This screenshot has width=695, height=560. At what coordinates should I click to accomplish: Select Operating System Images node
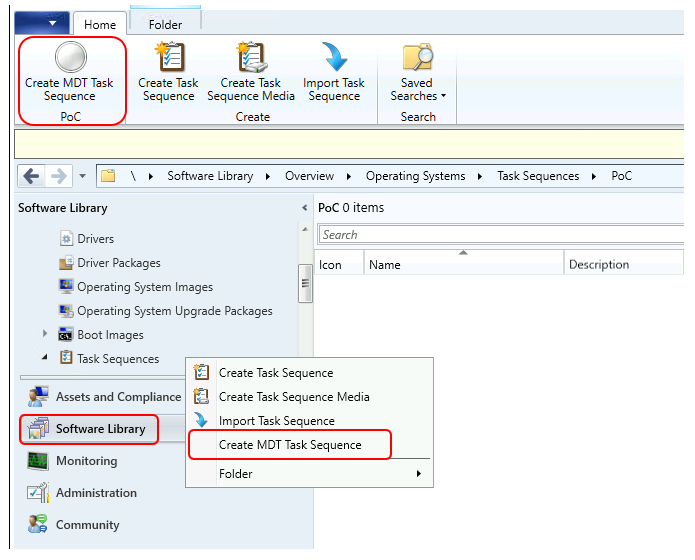point(145,287)
